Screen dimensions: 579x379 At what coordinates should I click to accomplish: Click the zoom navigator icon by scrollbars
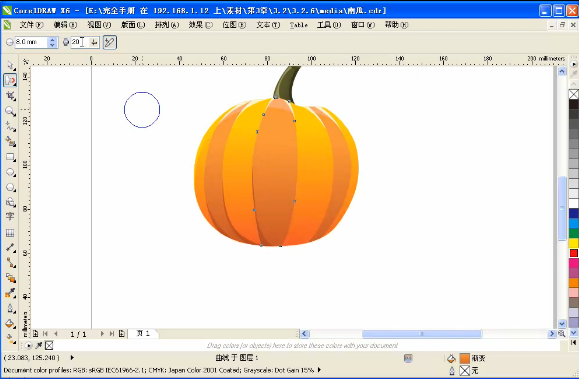click(562, 334)
